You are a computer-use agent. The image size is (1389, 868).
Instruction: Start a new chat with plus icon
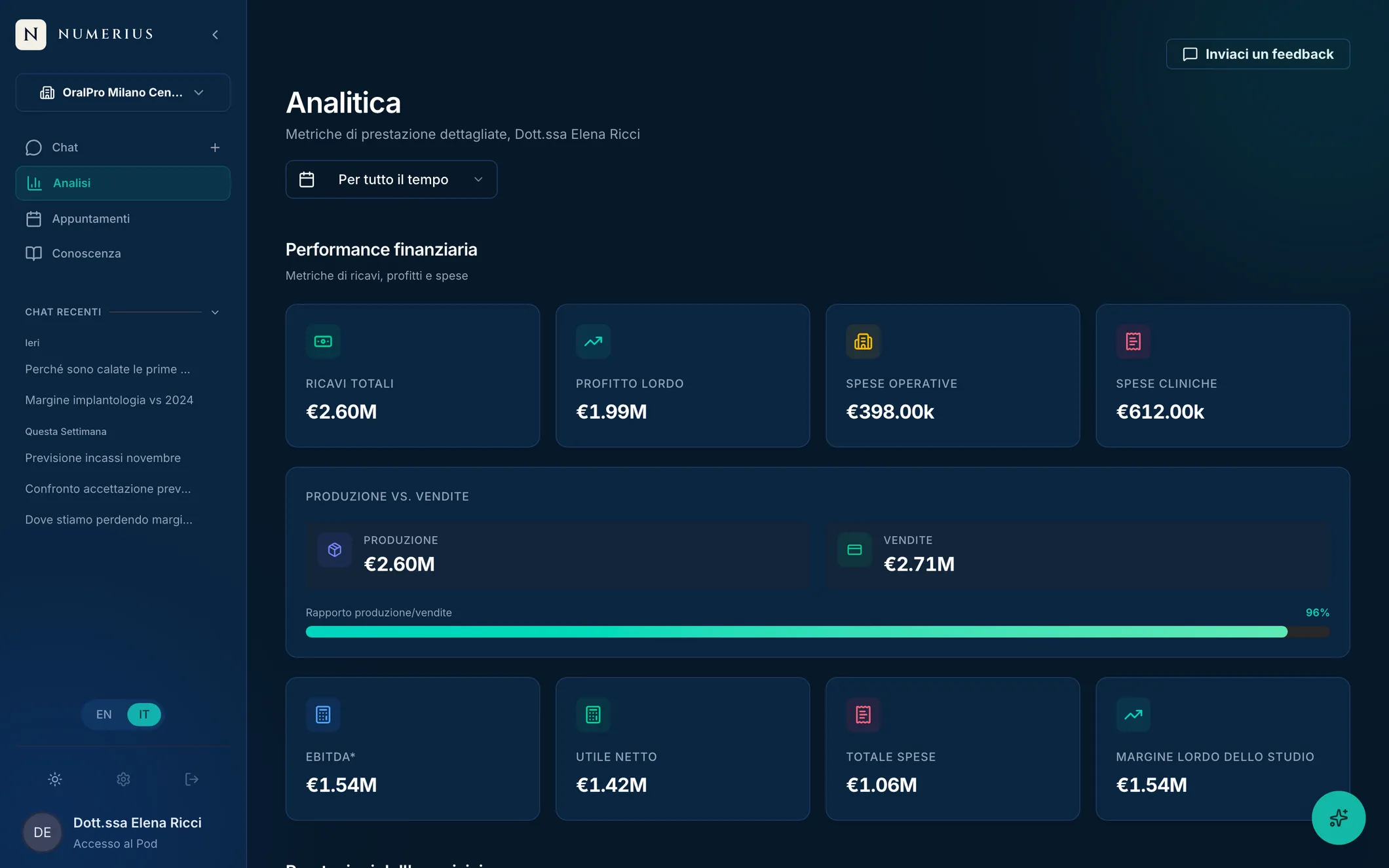coord(215,147)
